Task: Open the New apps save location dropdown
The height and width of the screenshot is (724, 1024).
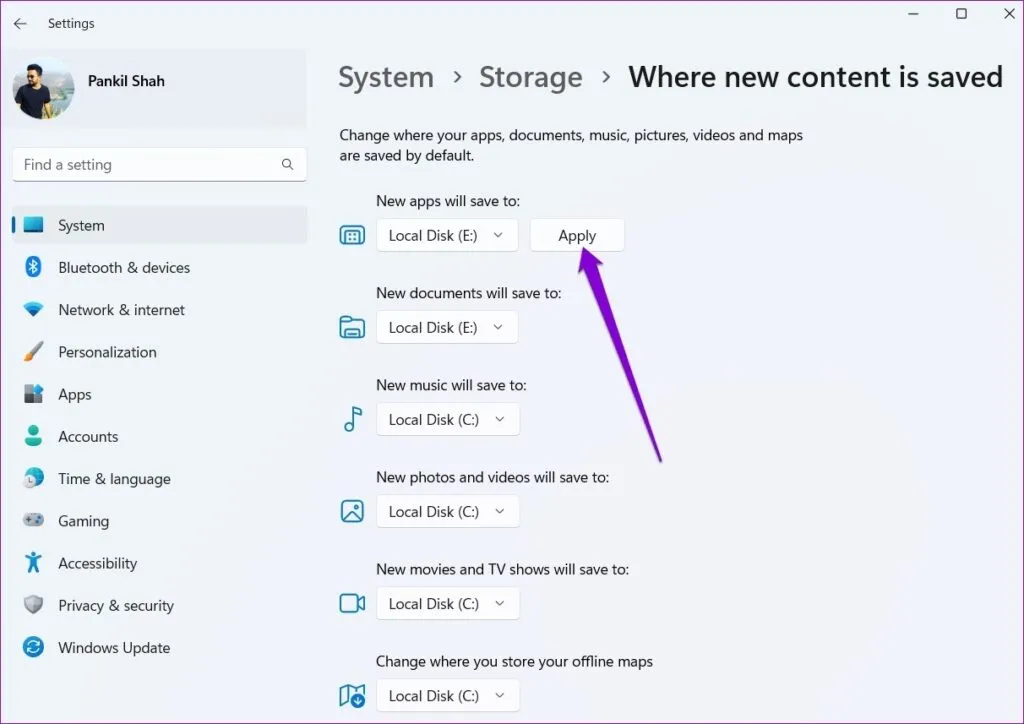Action: (x=447, y=236)
